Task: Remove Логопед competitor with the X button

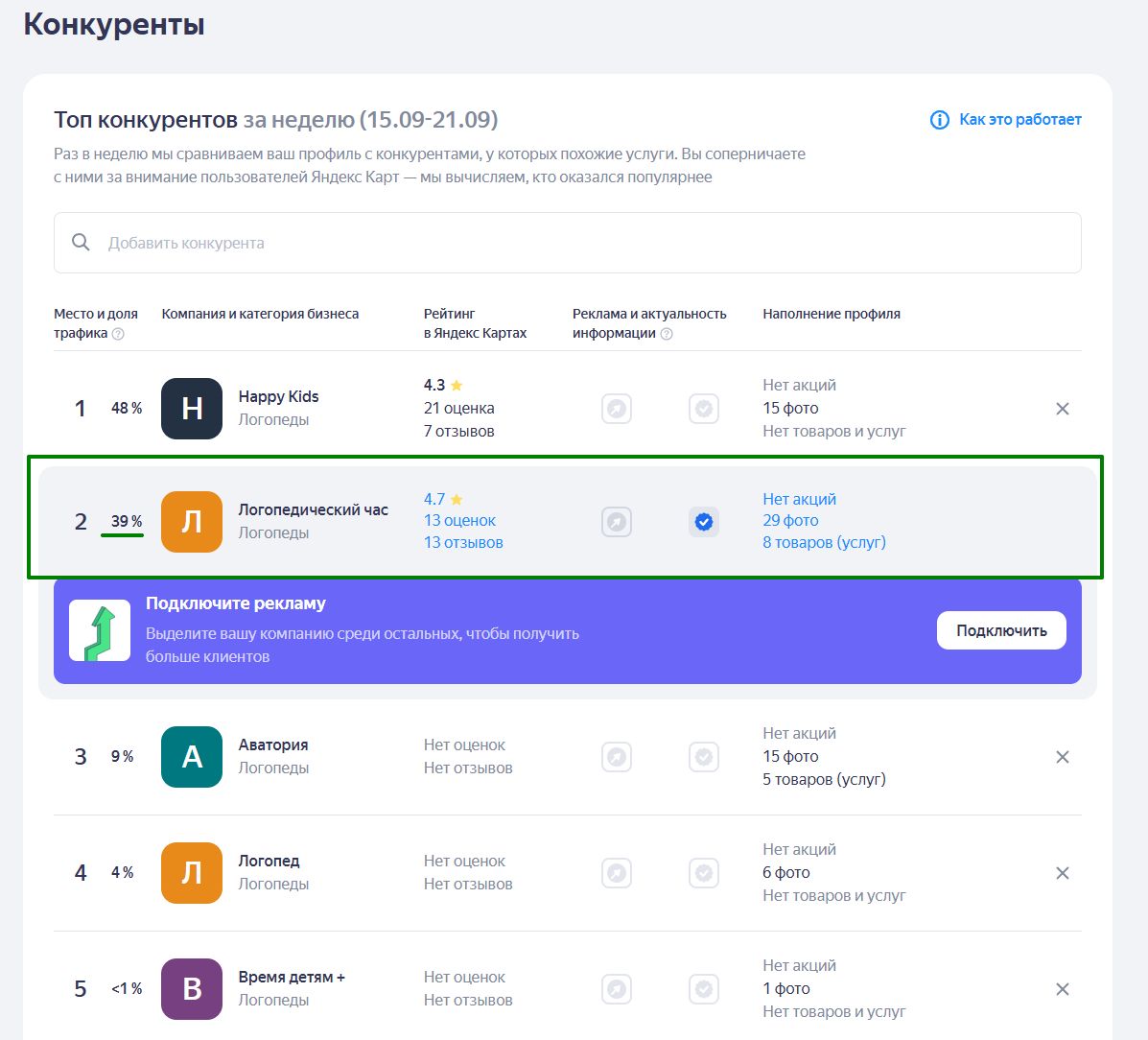Action: click(x=1062, y=873)
